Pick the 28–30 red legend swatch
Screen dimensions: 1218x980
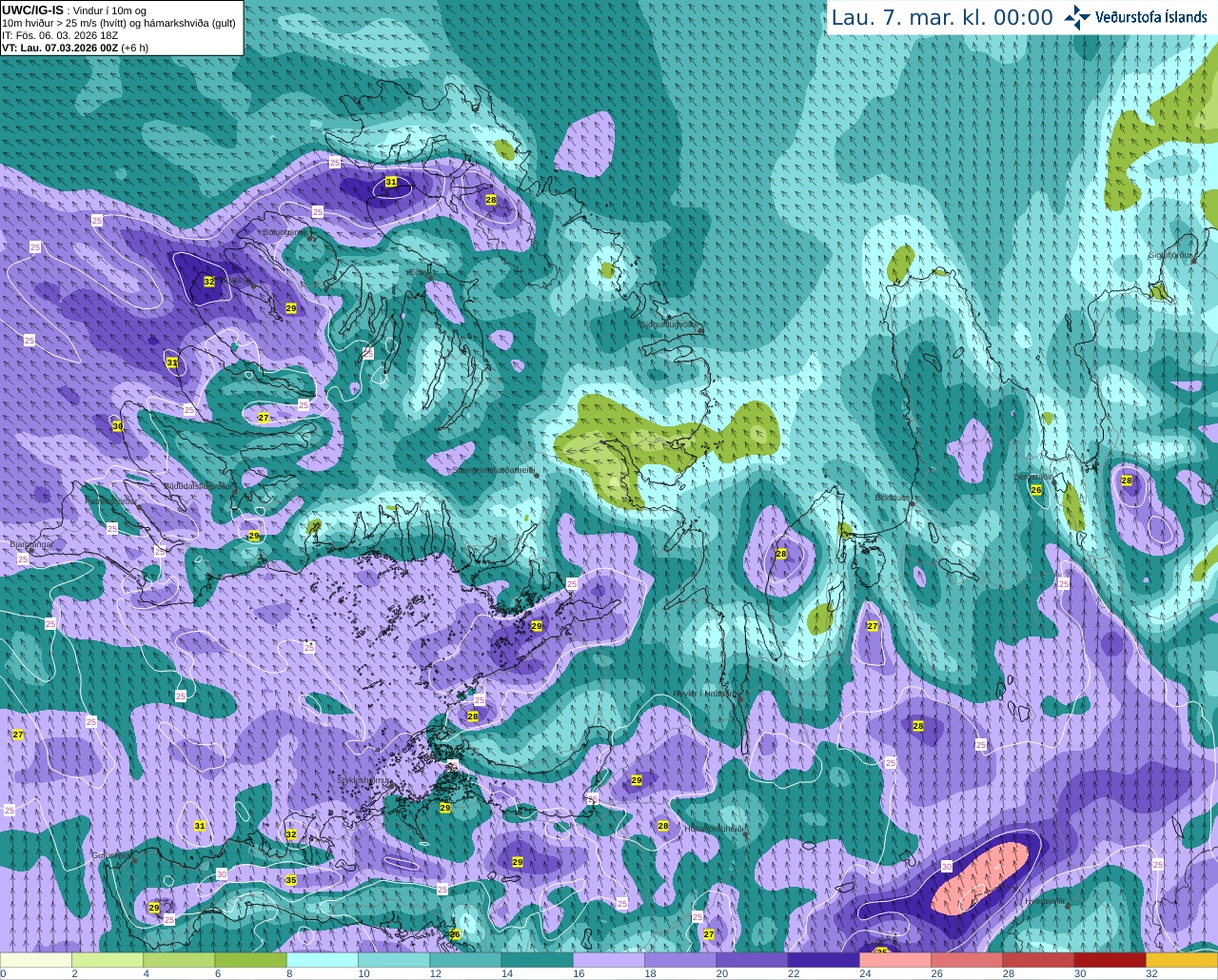coord(1038,960)
